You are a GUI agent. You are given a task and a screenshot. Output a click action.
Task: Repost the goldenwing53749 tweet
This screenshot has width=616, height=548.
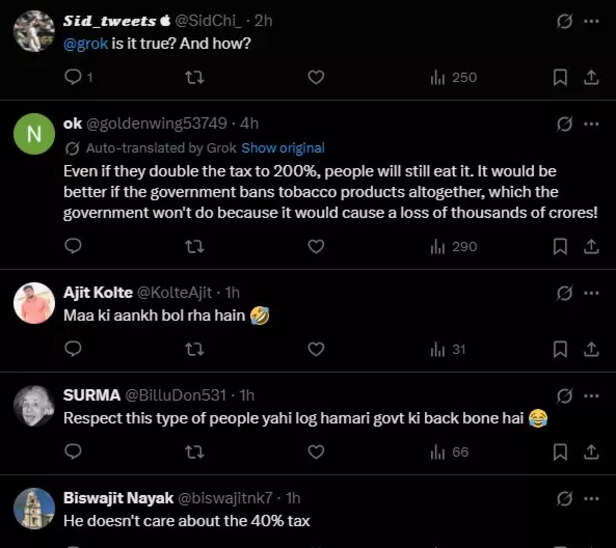click(196, 246)
